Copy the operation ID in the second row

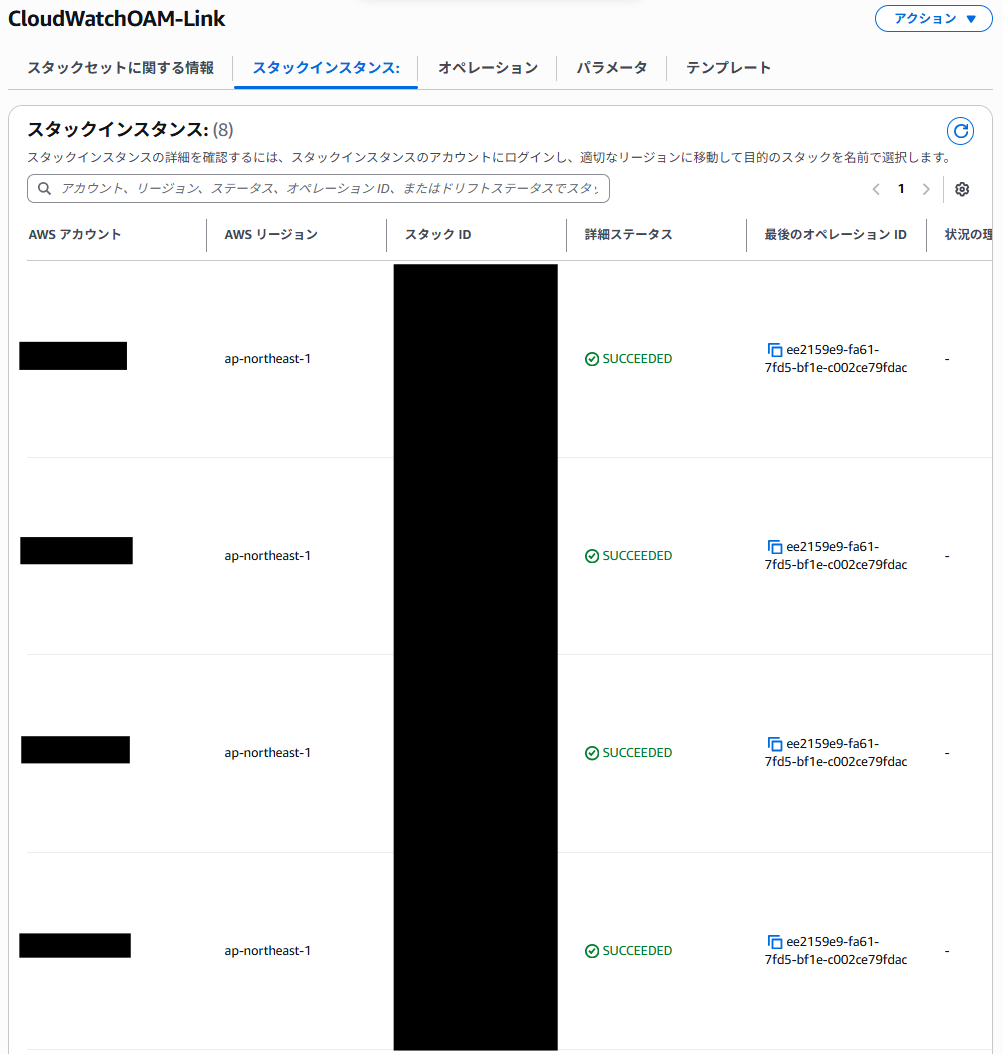pos(774,547)
